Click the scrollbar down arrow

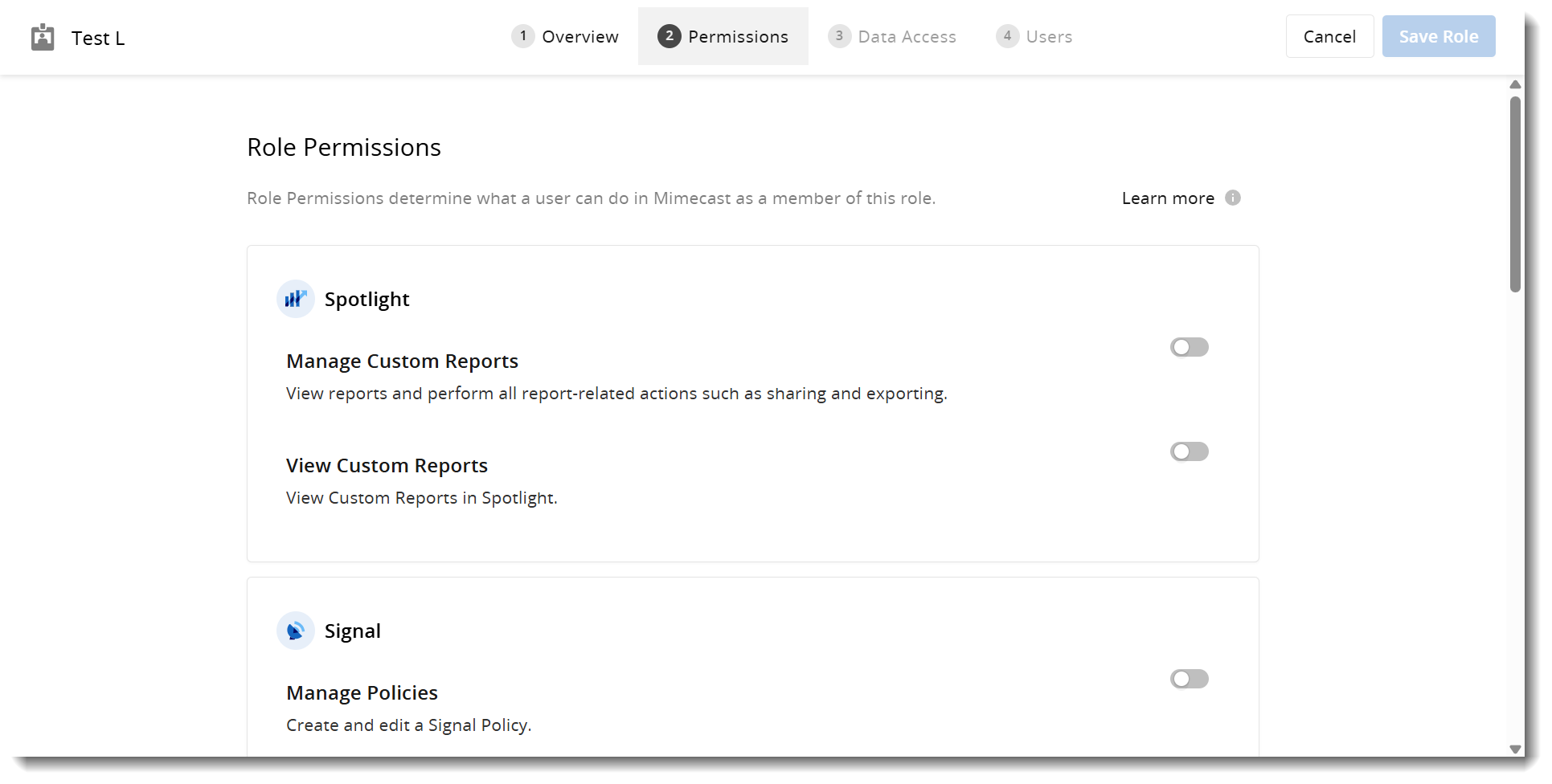pos(1515,749)
